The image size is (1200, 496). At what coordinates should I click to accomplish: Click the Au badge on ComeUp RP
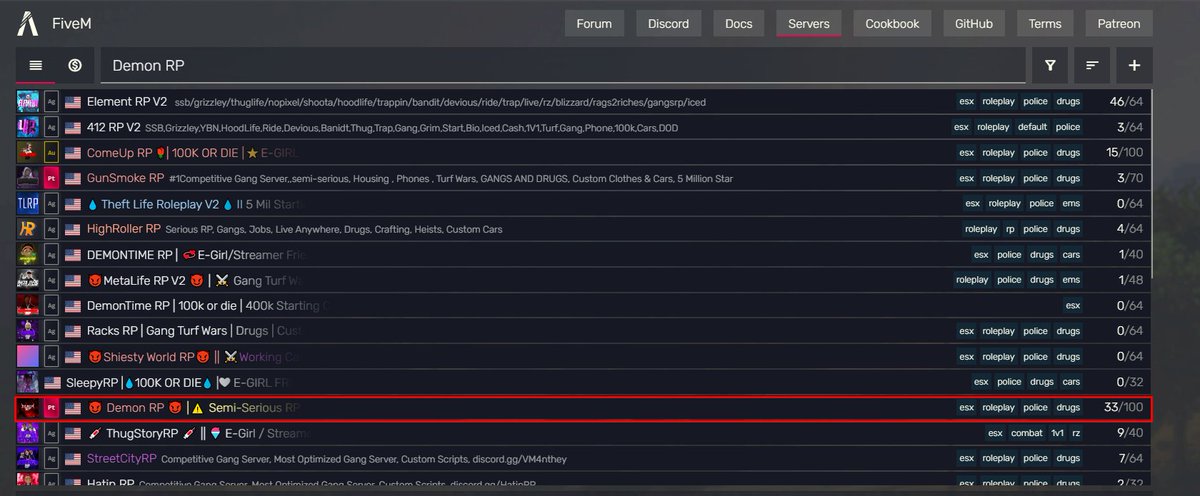pos(52,152)
